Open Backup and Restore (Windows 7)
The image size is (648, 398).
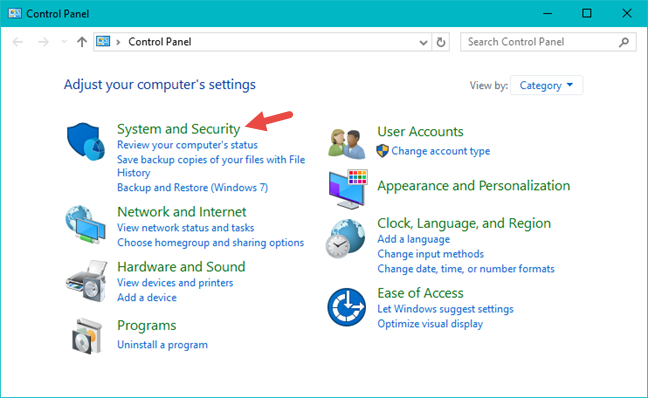[x=193, y=188]
